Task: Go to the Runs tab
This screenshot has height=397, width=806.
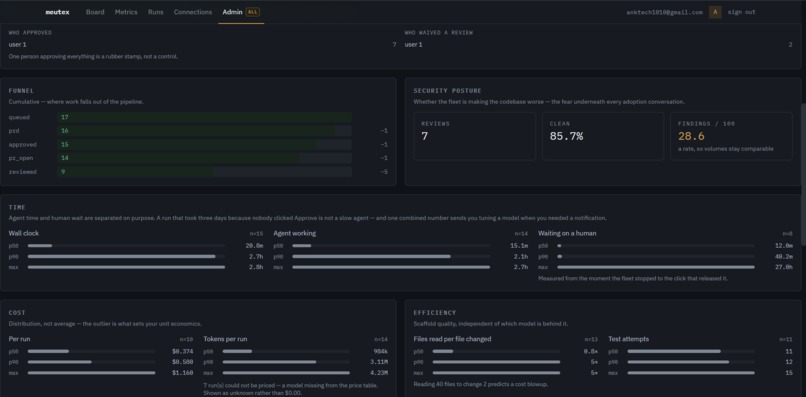Action: (155, 12)
